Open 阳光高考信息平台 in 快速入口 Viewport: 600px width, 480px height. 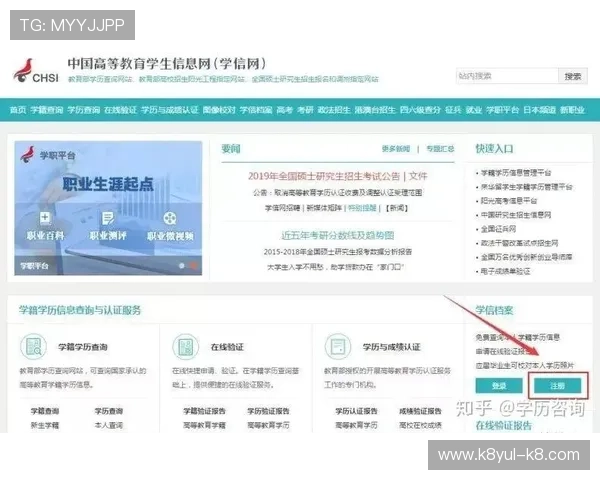coord(509,201)
